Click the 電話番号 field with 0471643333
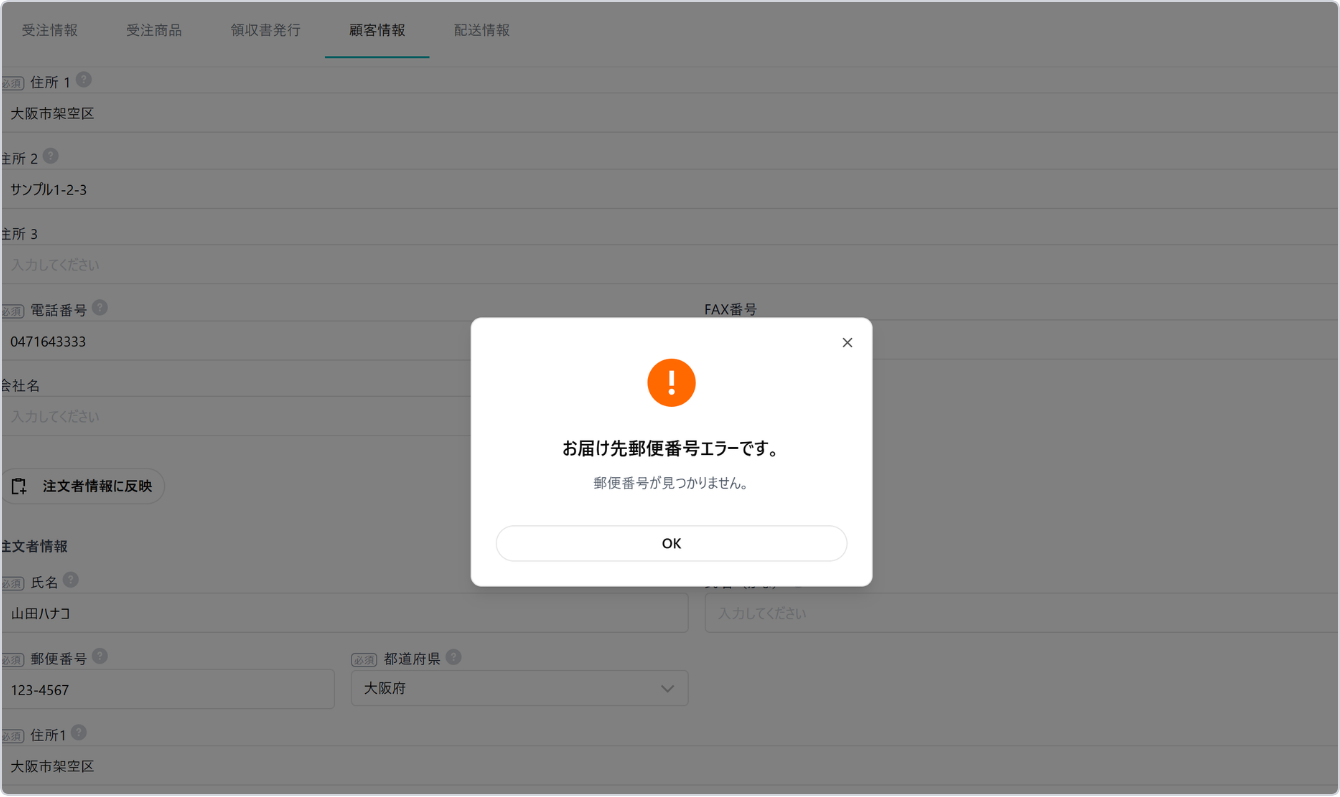 pos(235,341)
